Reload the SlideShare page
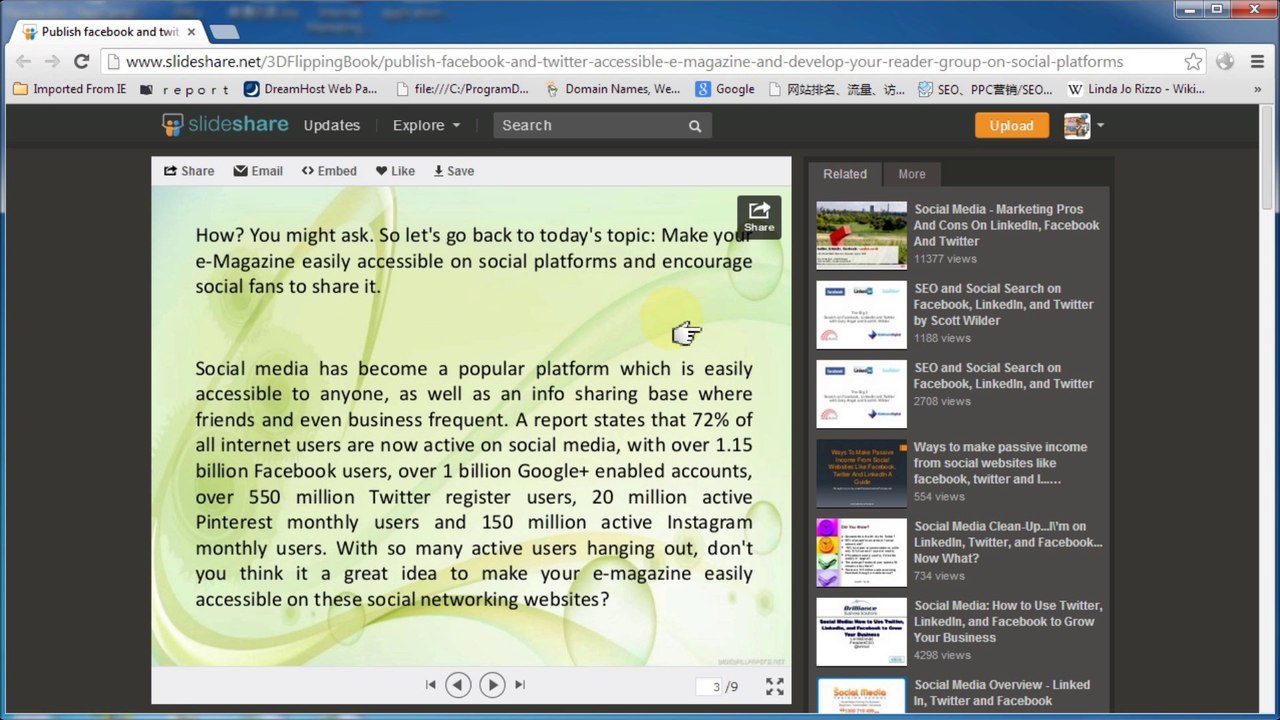This screenshot has height=720, width=1280. point(82,61)
